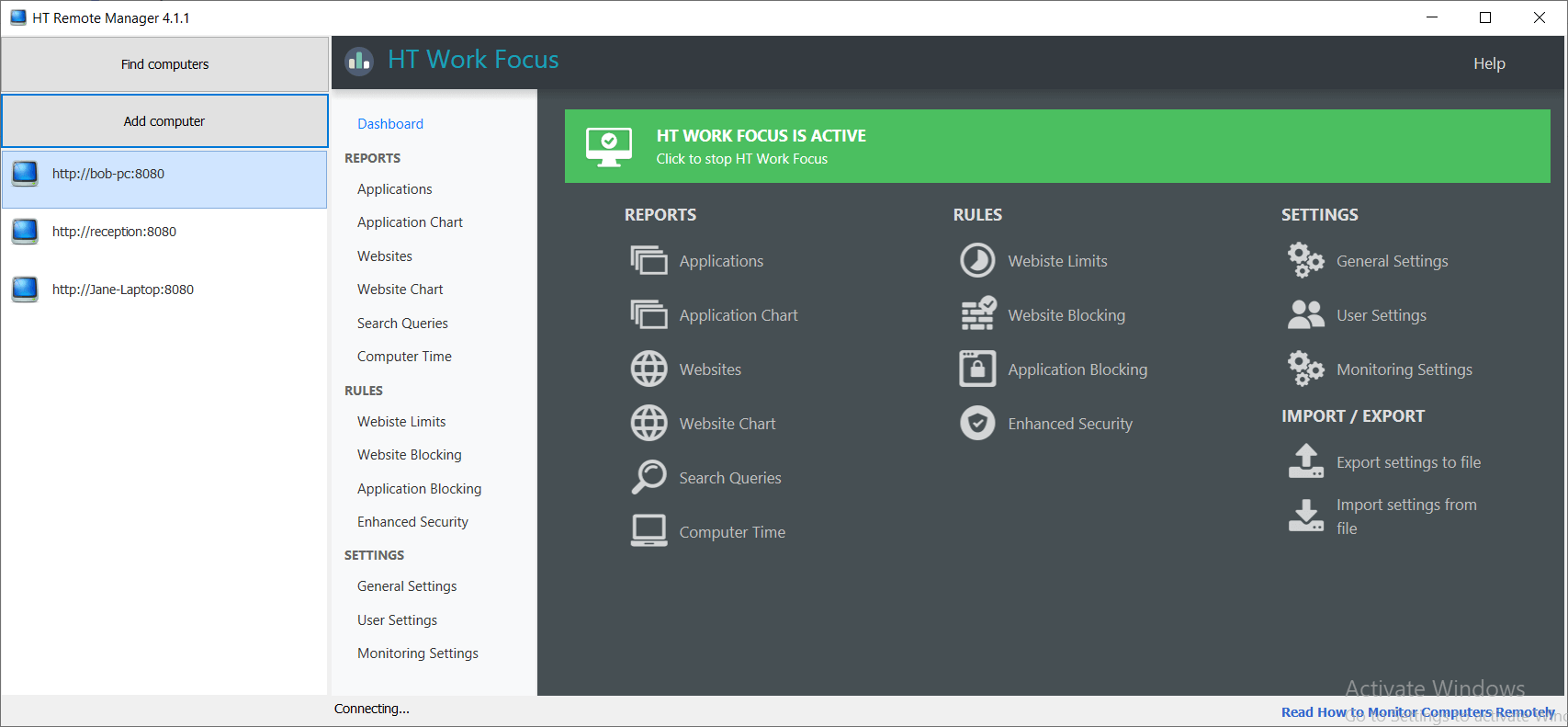Open Websites label in dashboard
This screenshot has height=727, width=1568.
[710, 369]
